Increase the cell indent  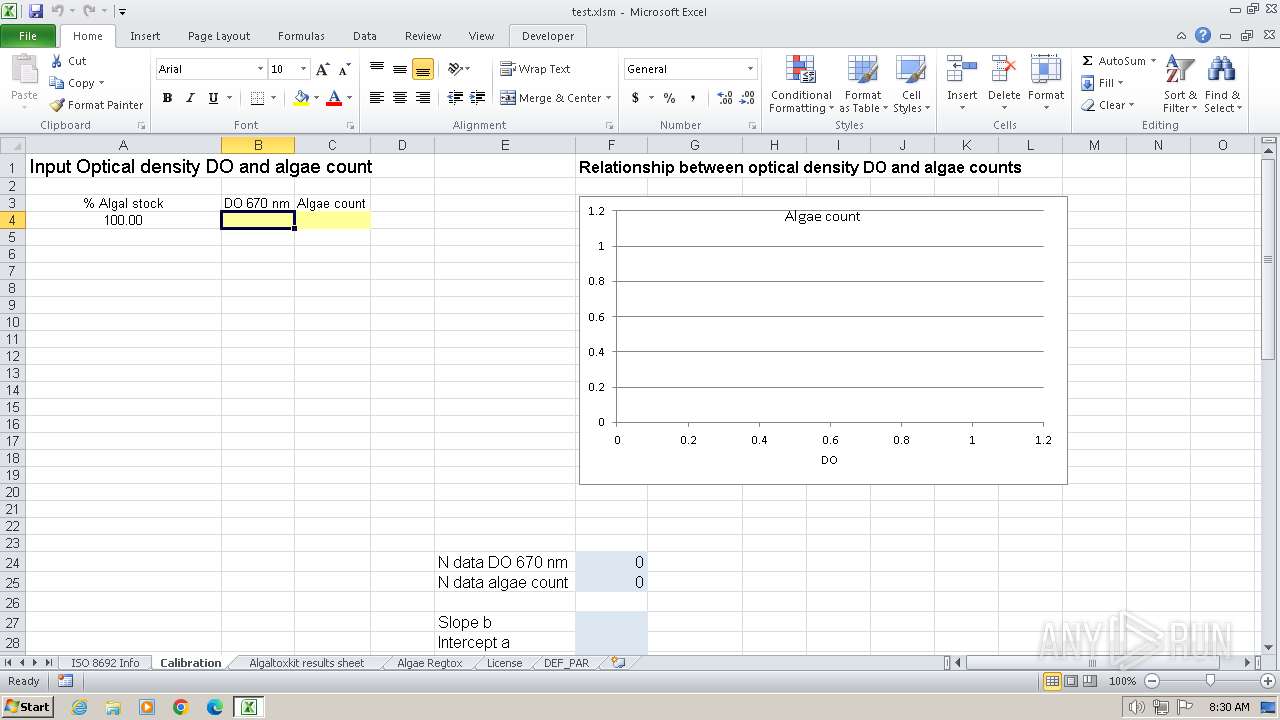pos(478,98)
